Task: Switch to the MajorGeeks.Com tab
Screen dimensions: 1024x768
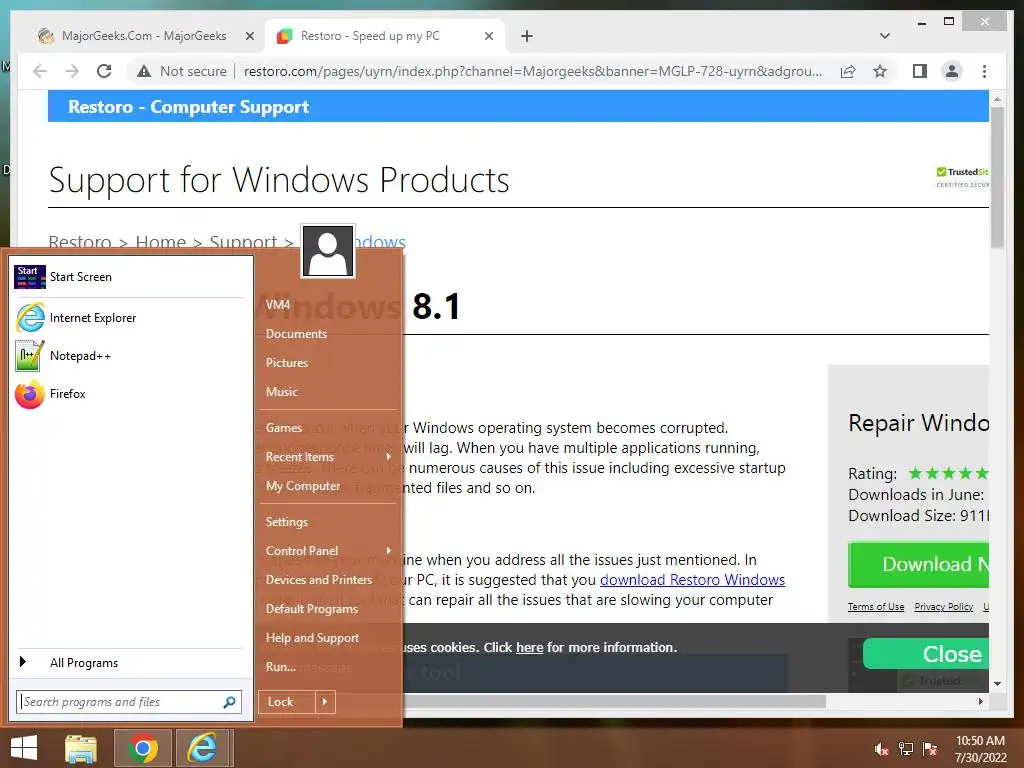Action: 144,36
